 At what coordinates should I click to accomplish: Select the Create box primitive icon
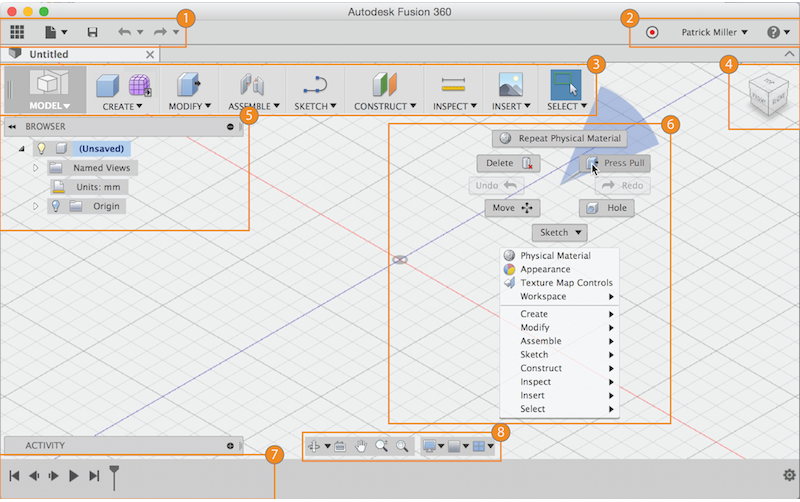point(108,85)
